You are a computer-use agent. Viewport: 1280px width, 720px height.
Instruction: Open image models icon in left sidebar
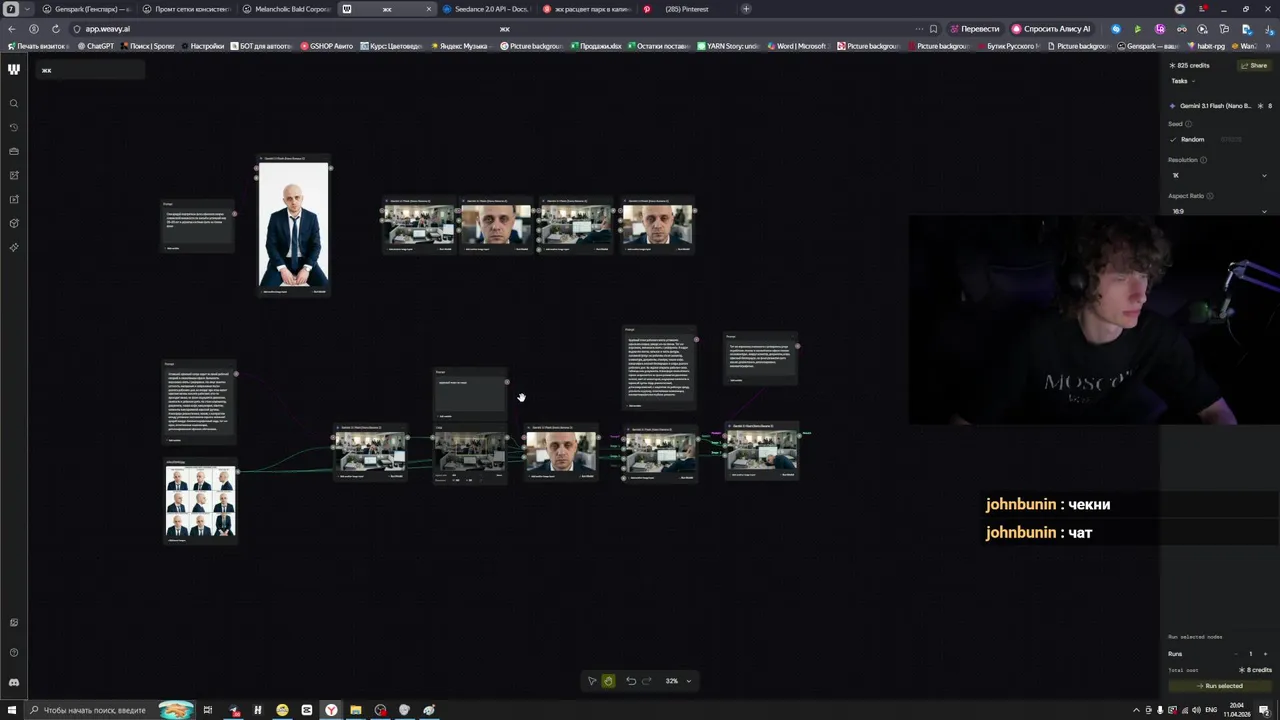pyautogui.click(x=14, y=176)
